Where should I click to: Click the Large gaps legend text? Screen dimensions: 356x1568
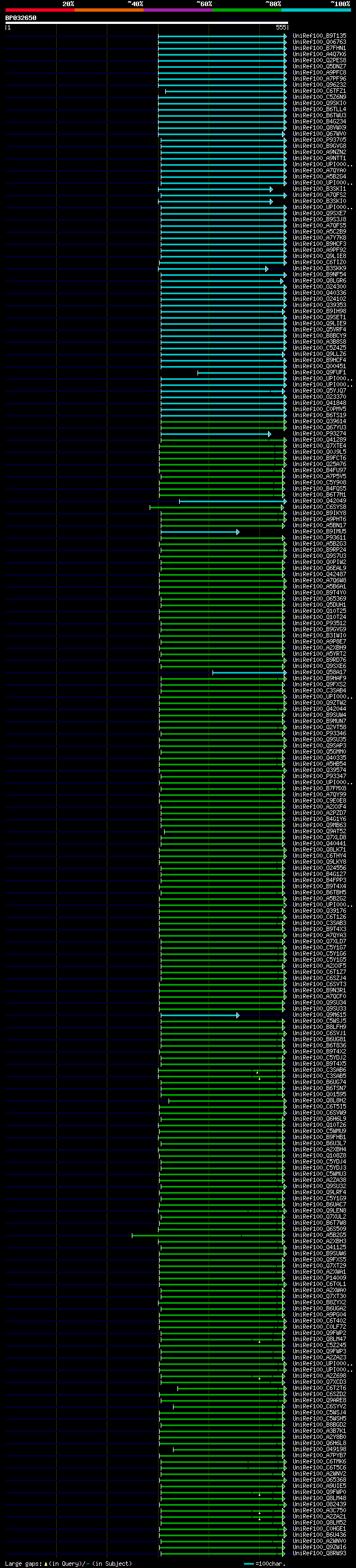click(68, 1563)
